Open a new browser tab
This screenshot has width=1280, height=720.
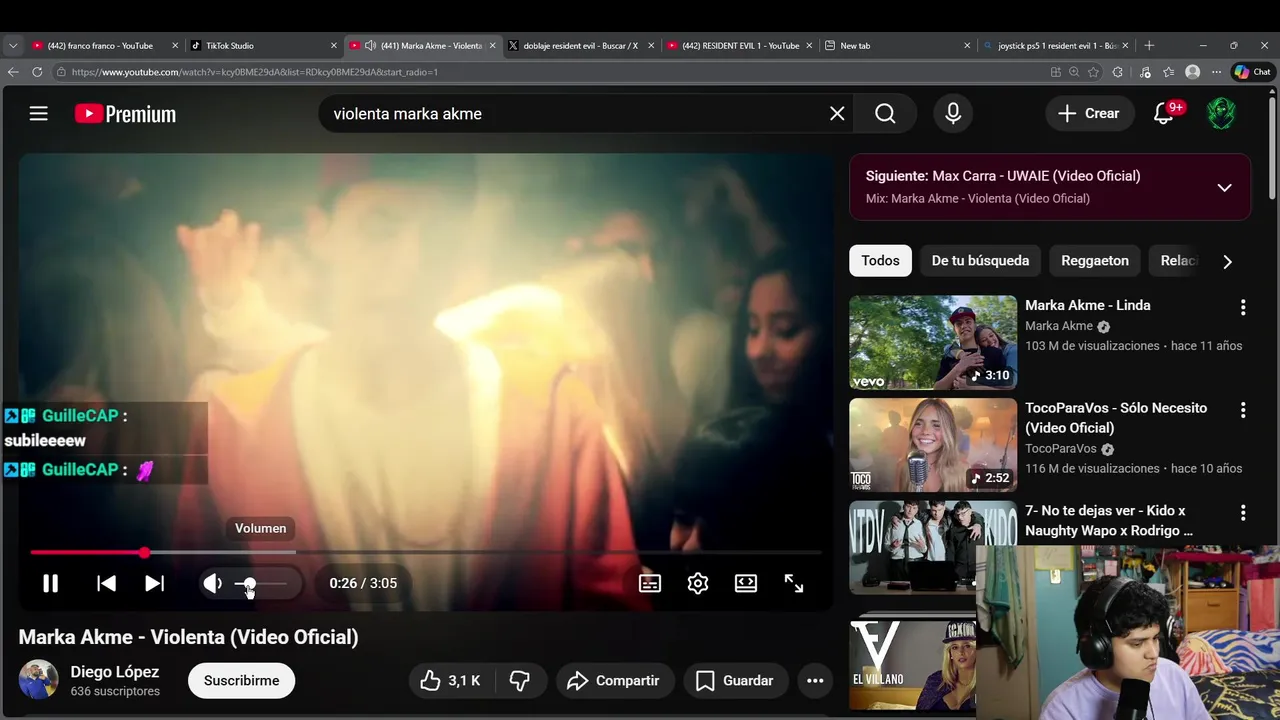(1149, 45)
